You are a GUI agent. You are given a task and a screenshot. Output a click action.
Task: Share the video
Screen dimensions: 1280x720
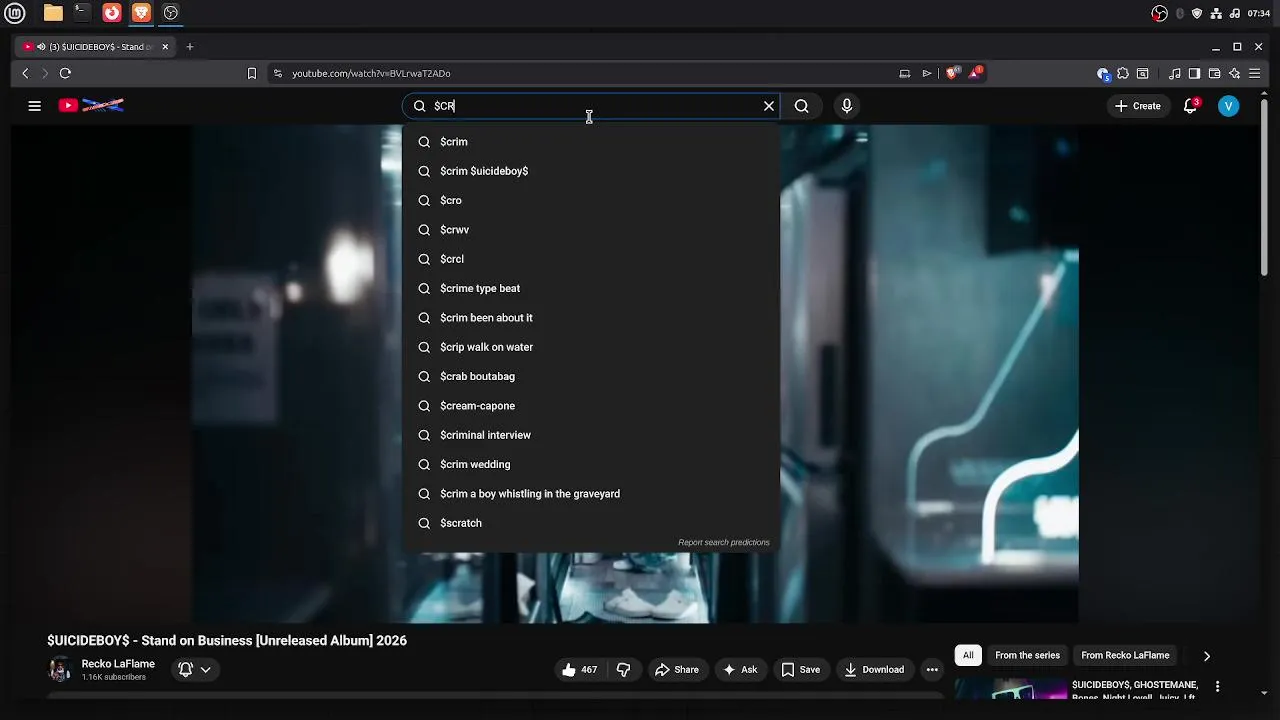tap(677, 670)
